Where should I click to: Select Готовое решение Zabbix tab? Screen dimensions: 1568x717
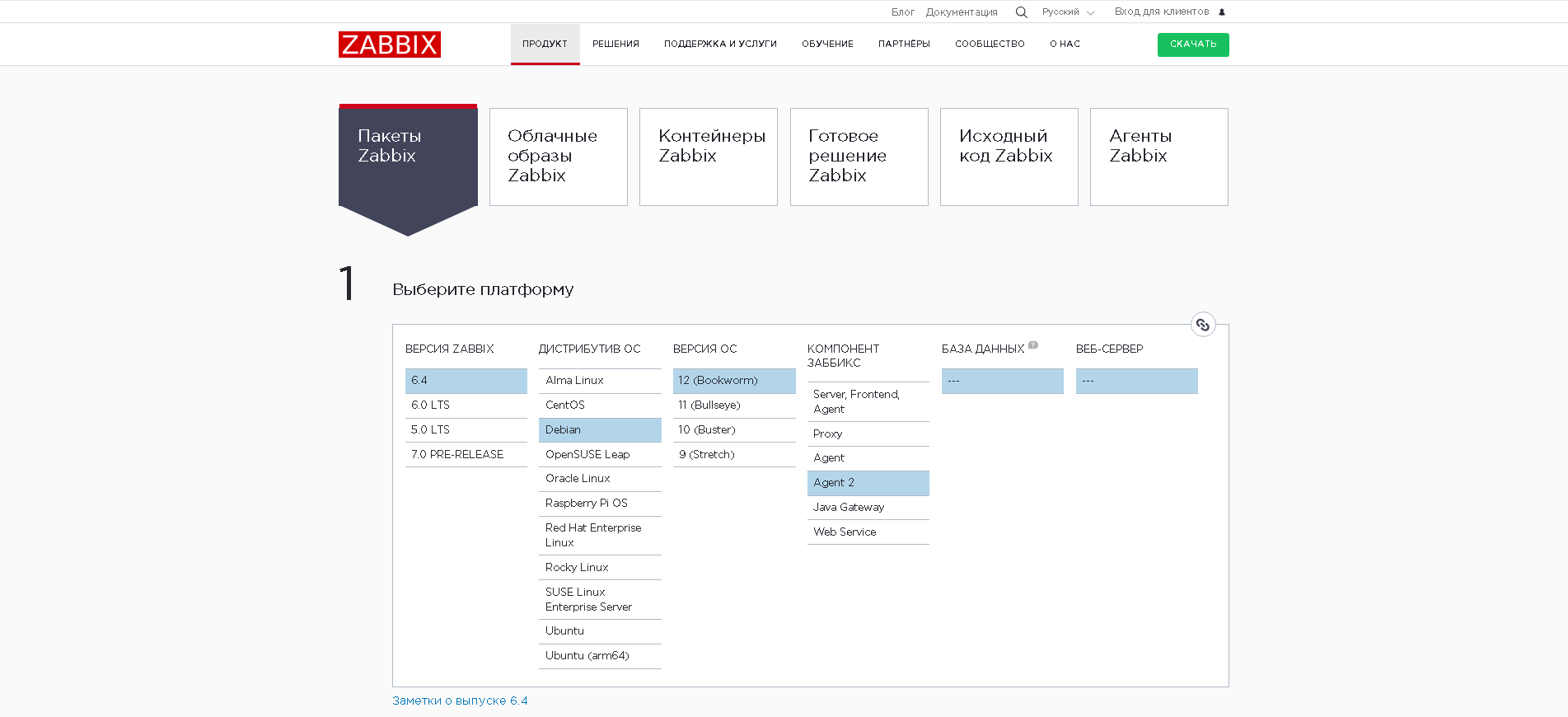tap(859, 157)
